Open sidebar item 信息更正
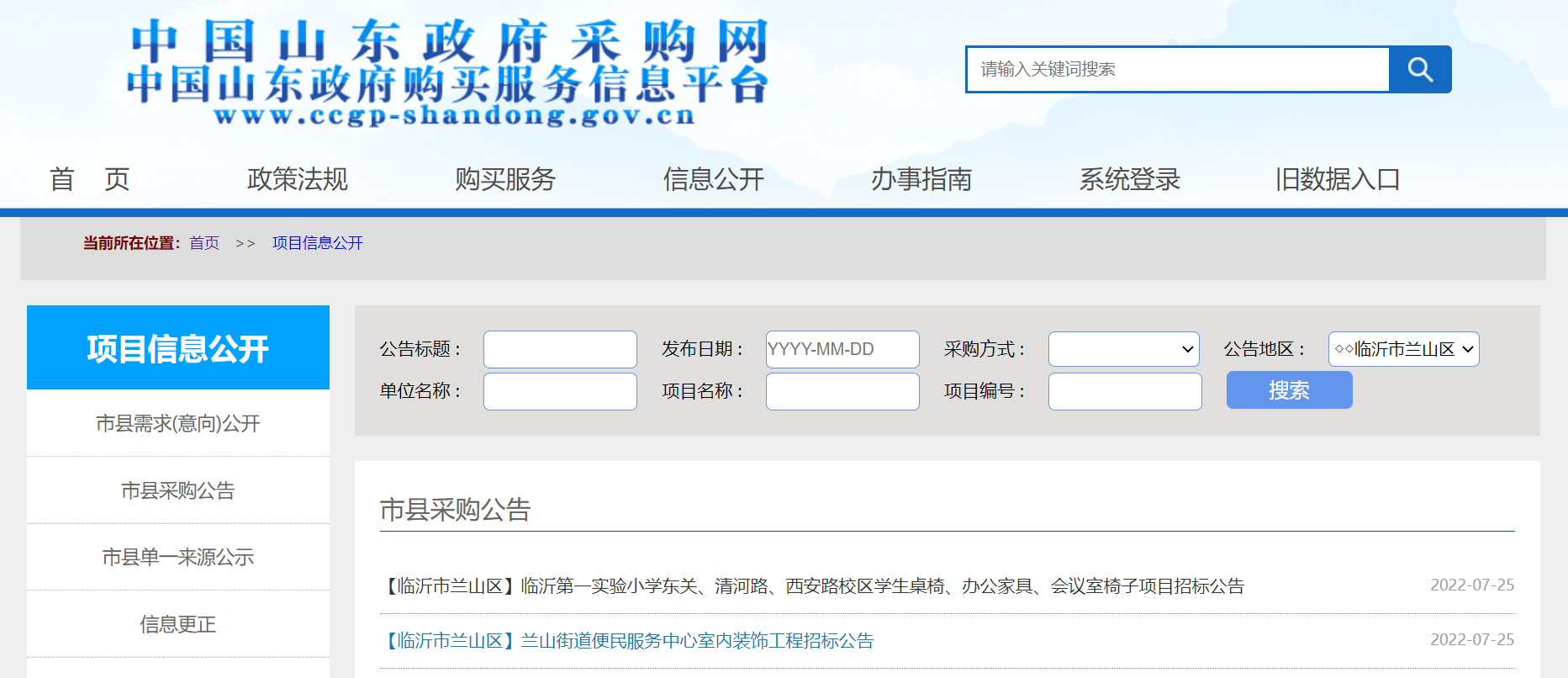The height and width of the screenshot is (678, 1568). tap(178, 624)
